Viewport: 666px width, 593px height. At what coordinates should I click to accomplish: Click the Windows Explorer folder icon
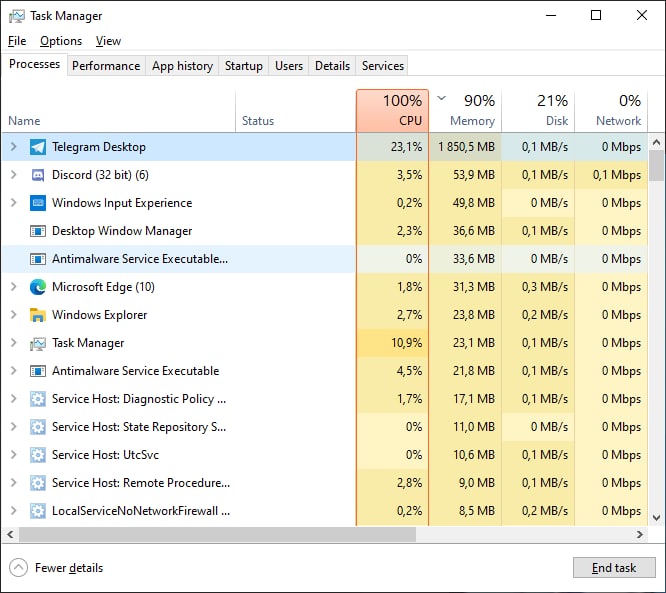click(x=38, y=315)
